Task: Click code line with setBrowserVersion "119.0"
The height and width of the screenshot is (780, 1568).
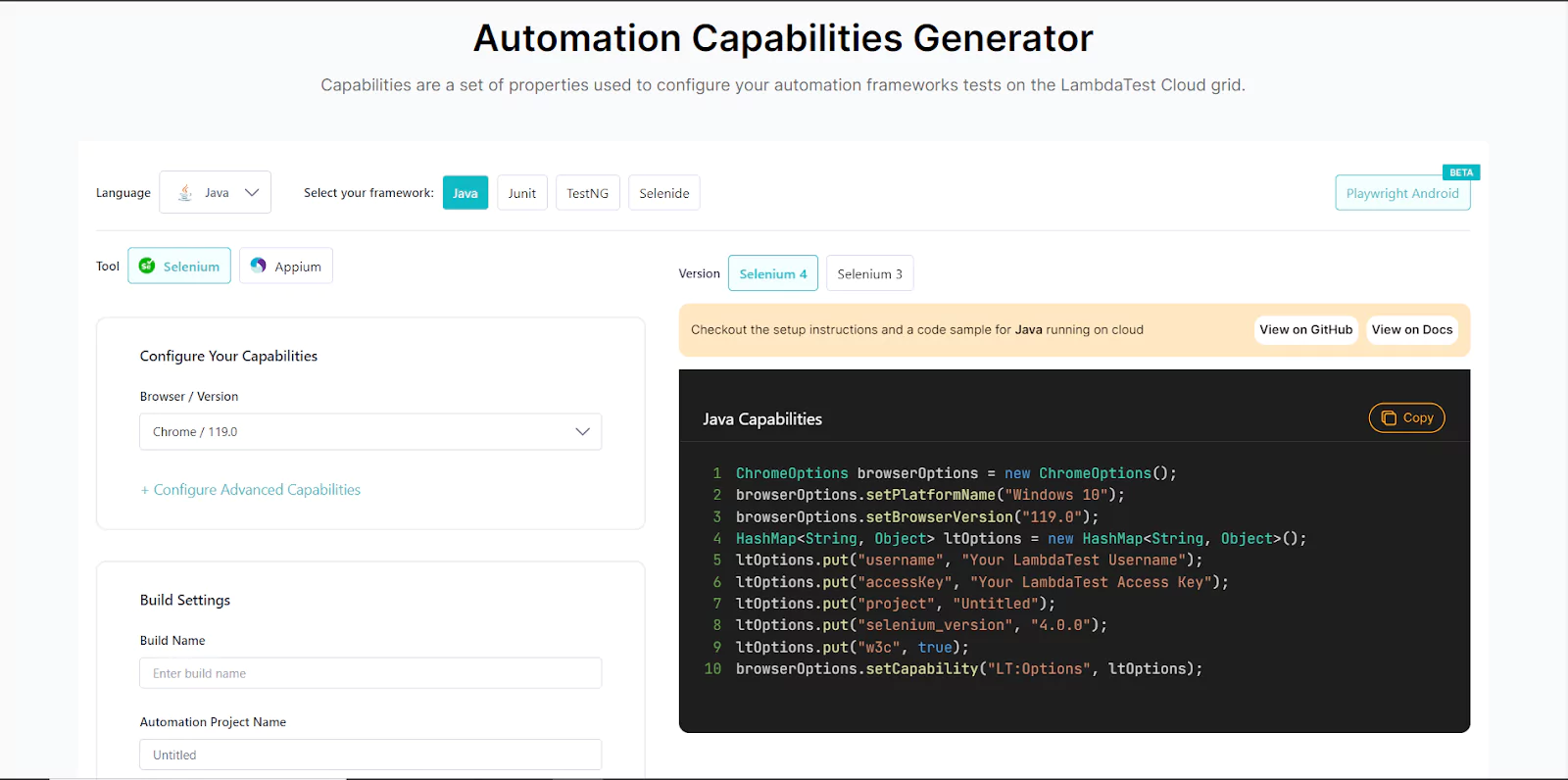Action: (917, 517)
